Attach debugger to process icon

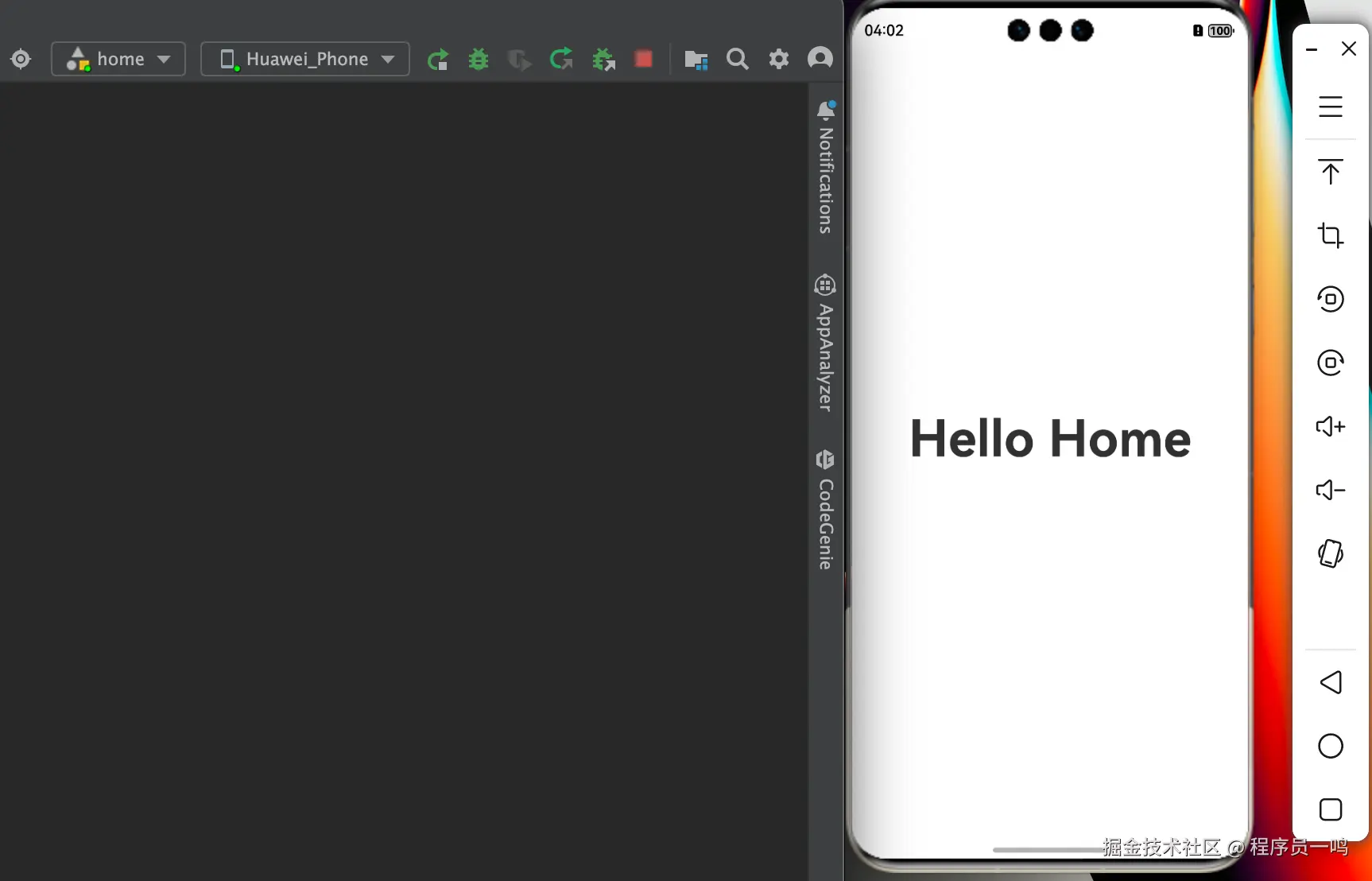pos(604,60)
